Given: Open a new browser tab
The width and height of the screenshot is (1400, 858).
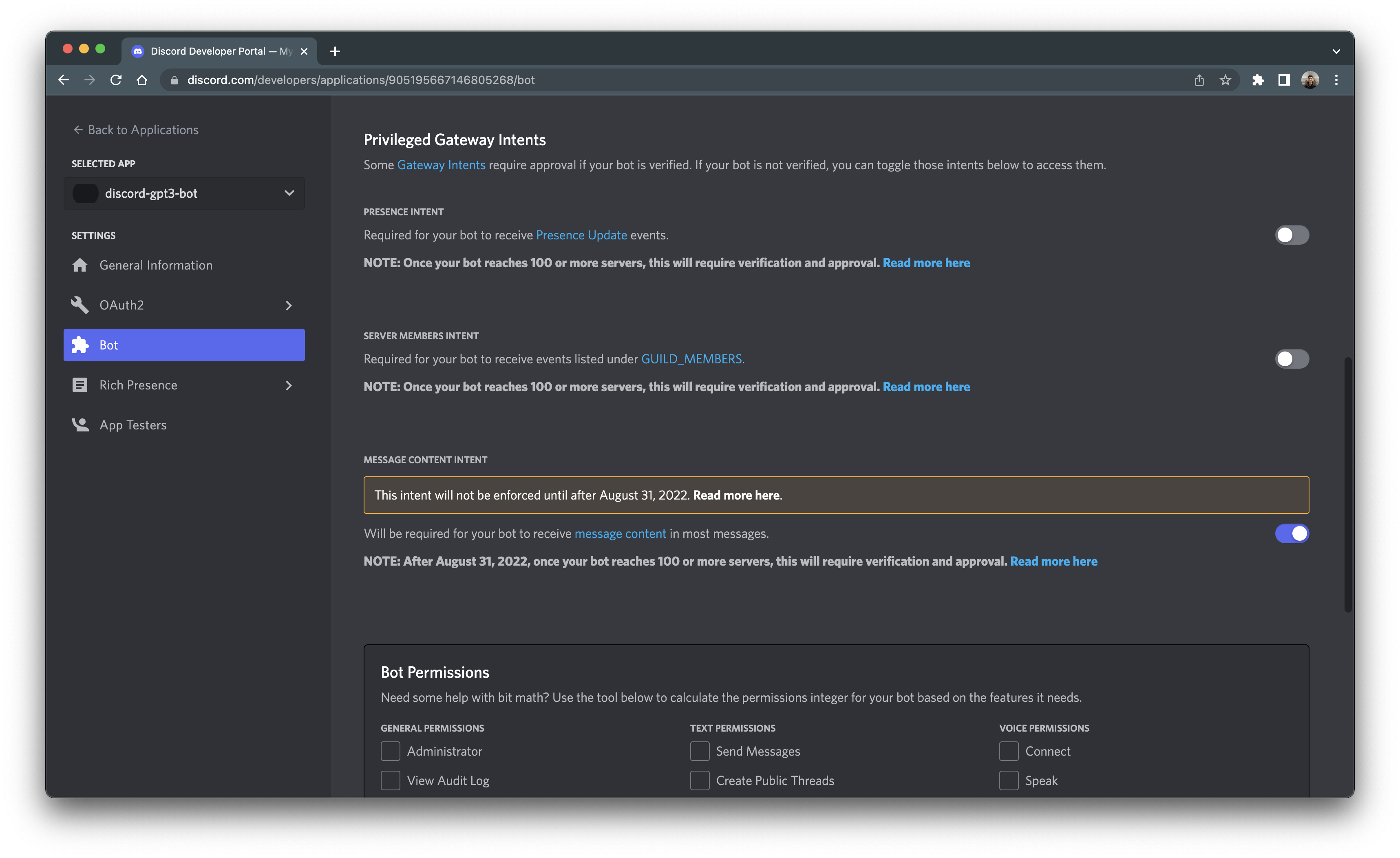Looking at the screenshot, I should point(335,52).
